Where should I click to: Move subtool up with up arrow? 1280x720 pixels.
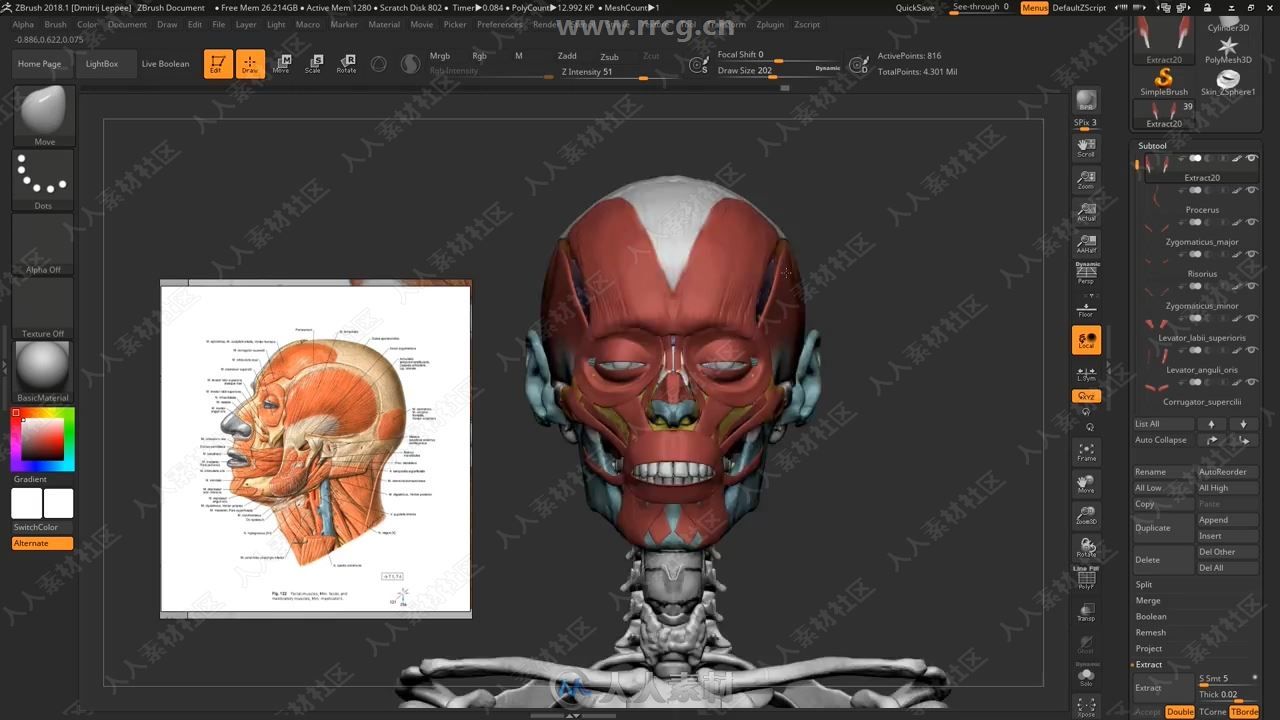coord(1211,424)
